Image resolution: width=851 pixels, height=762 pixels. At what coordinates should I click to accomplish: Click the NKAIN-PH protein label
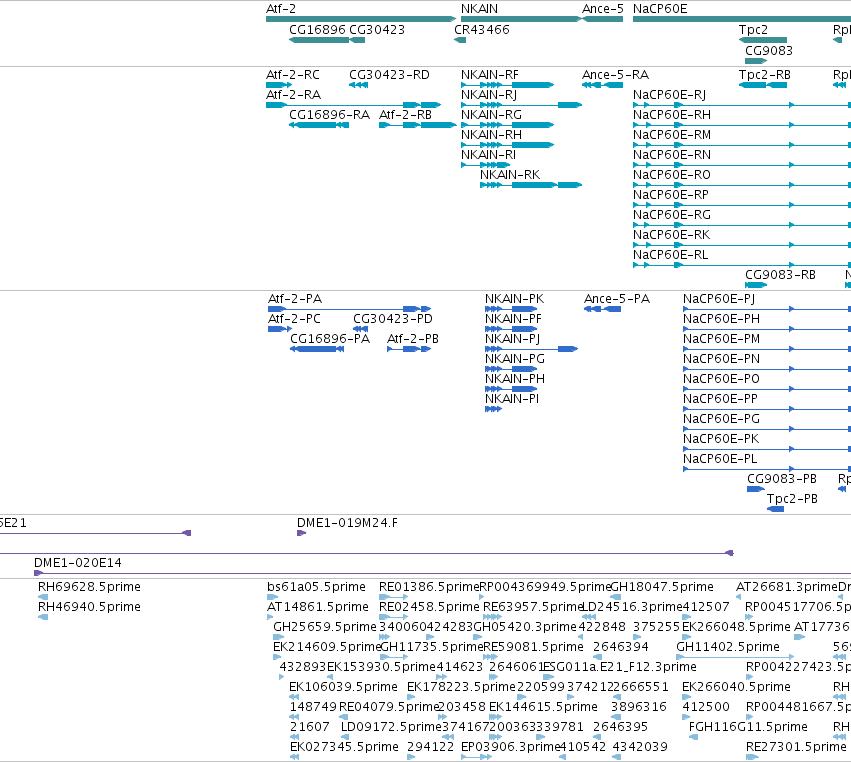click(x=515, y=379)
